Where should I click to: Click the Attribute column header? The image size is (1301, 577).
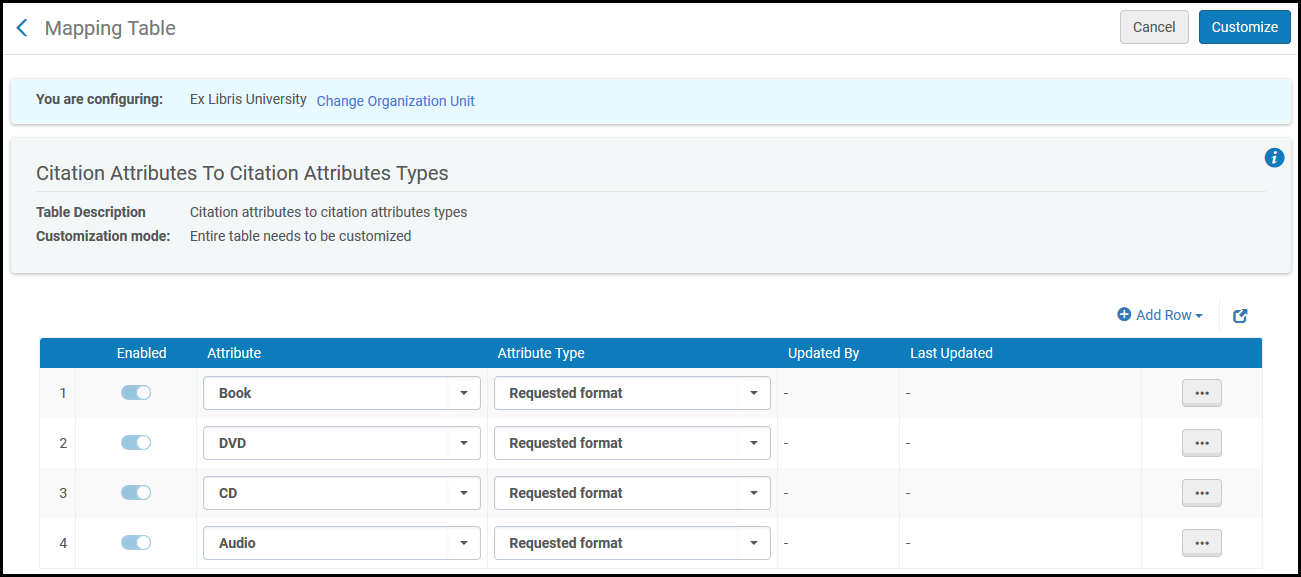pos(234,353)
